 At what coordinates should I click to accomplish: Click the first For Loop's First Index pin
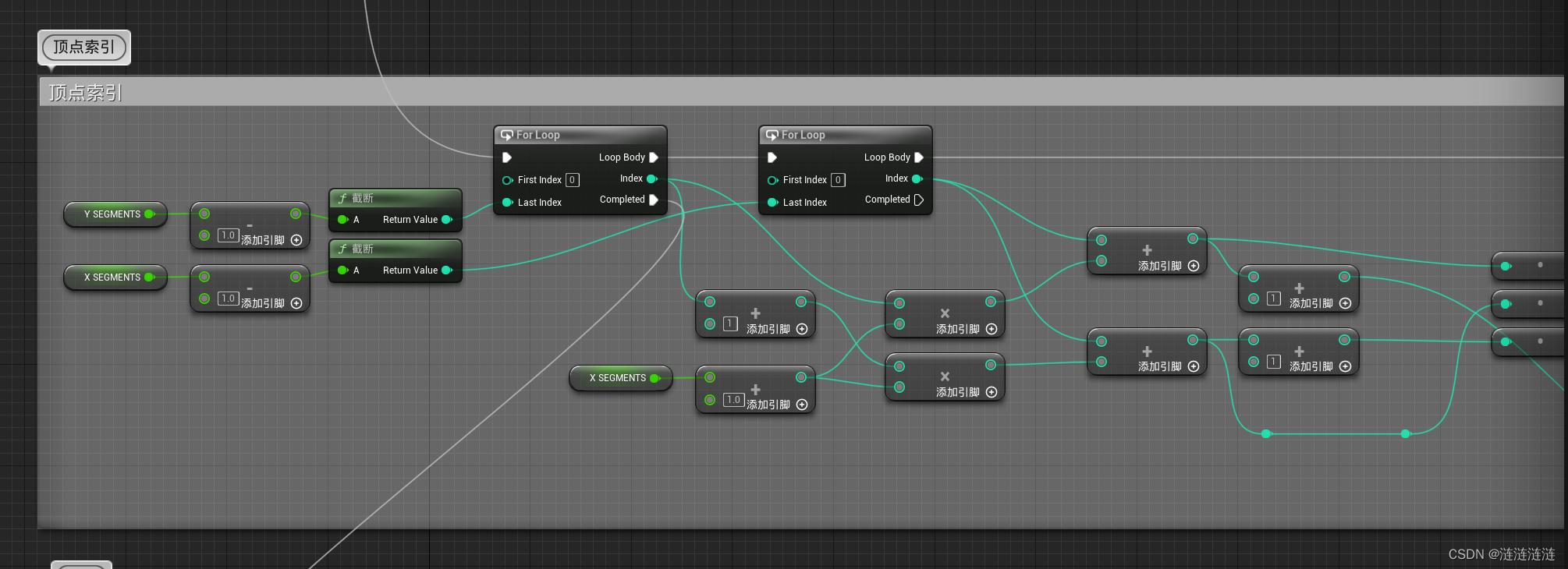coord(508,180)
